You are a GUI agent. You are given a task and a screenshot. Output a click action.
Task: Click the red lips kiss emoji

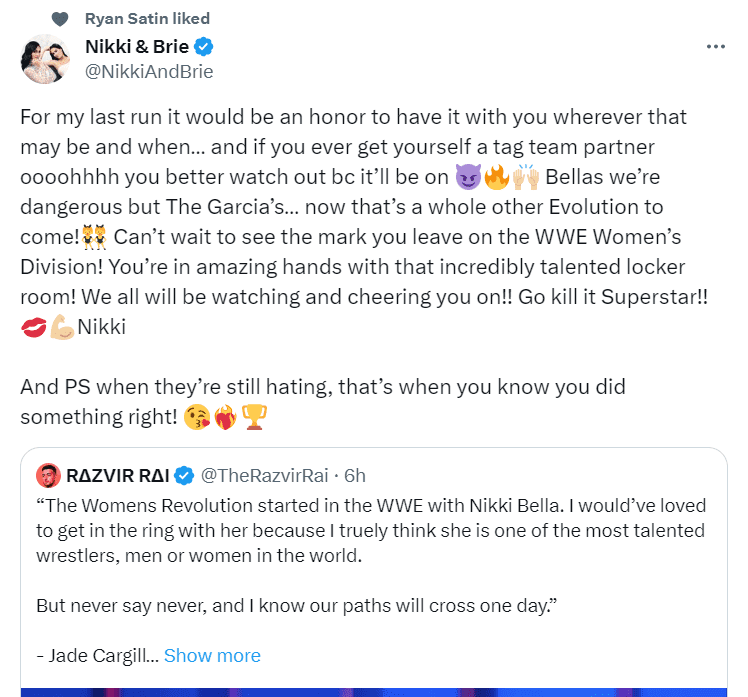coord(32,329)
